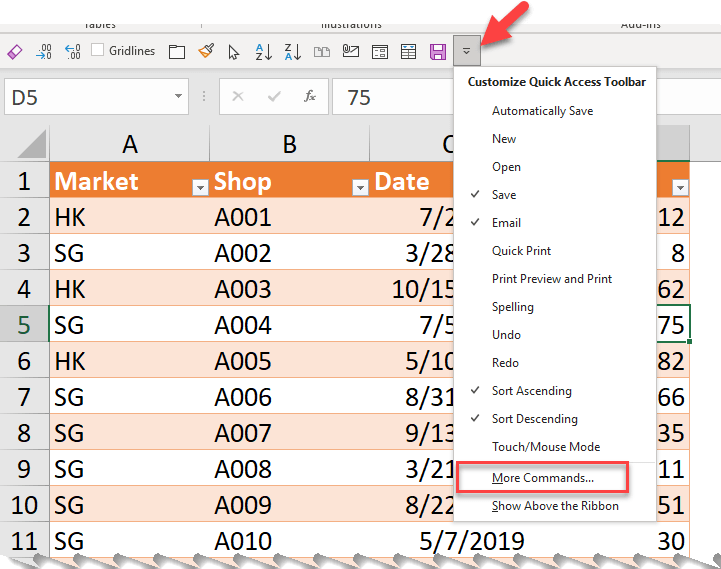Click the Sort Descending Z-A icon

(x=293, y=51)
